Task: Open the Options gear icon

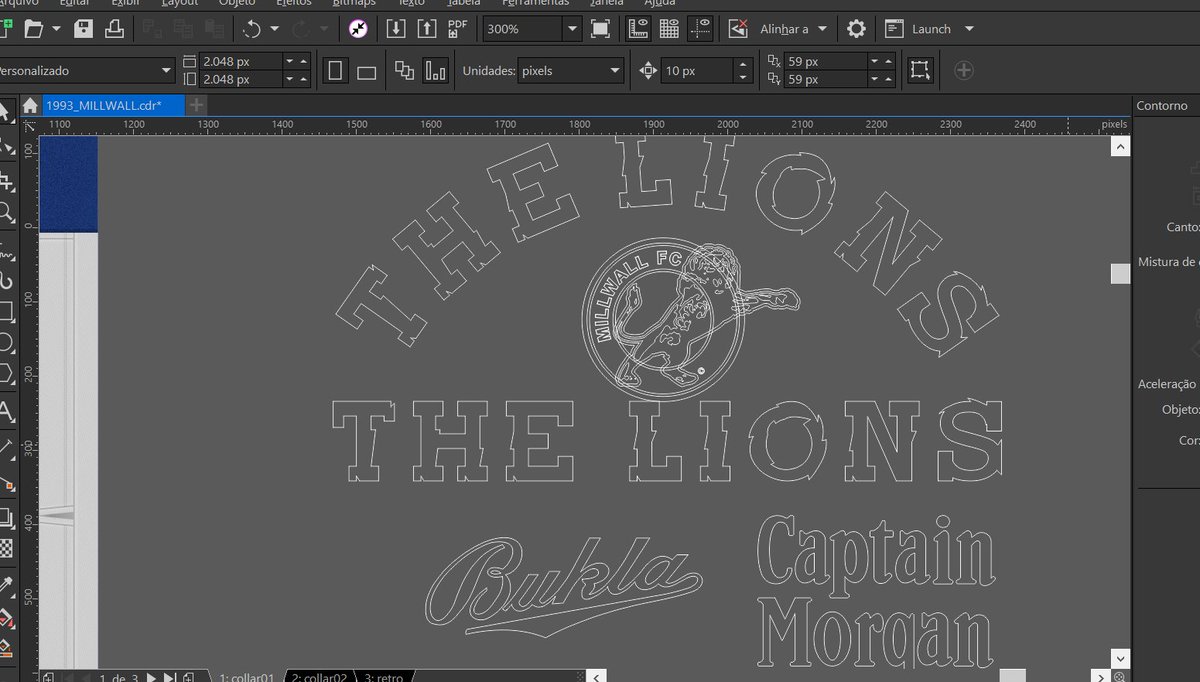Action: point(856,29)
